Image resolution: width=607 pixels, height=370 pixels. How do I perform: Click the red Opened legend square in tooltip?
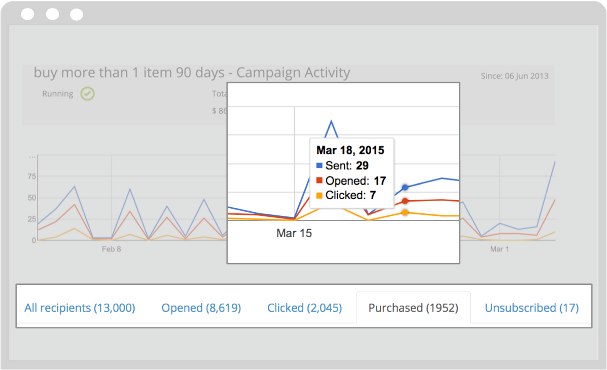coord(319,180)
